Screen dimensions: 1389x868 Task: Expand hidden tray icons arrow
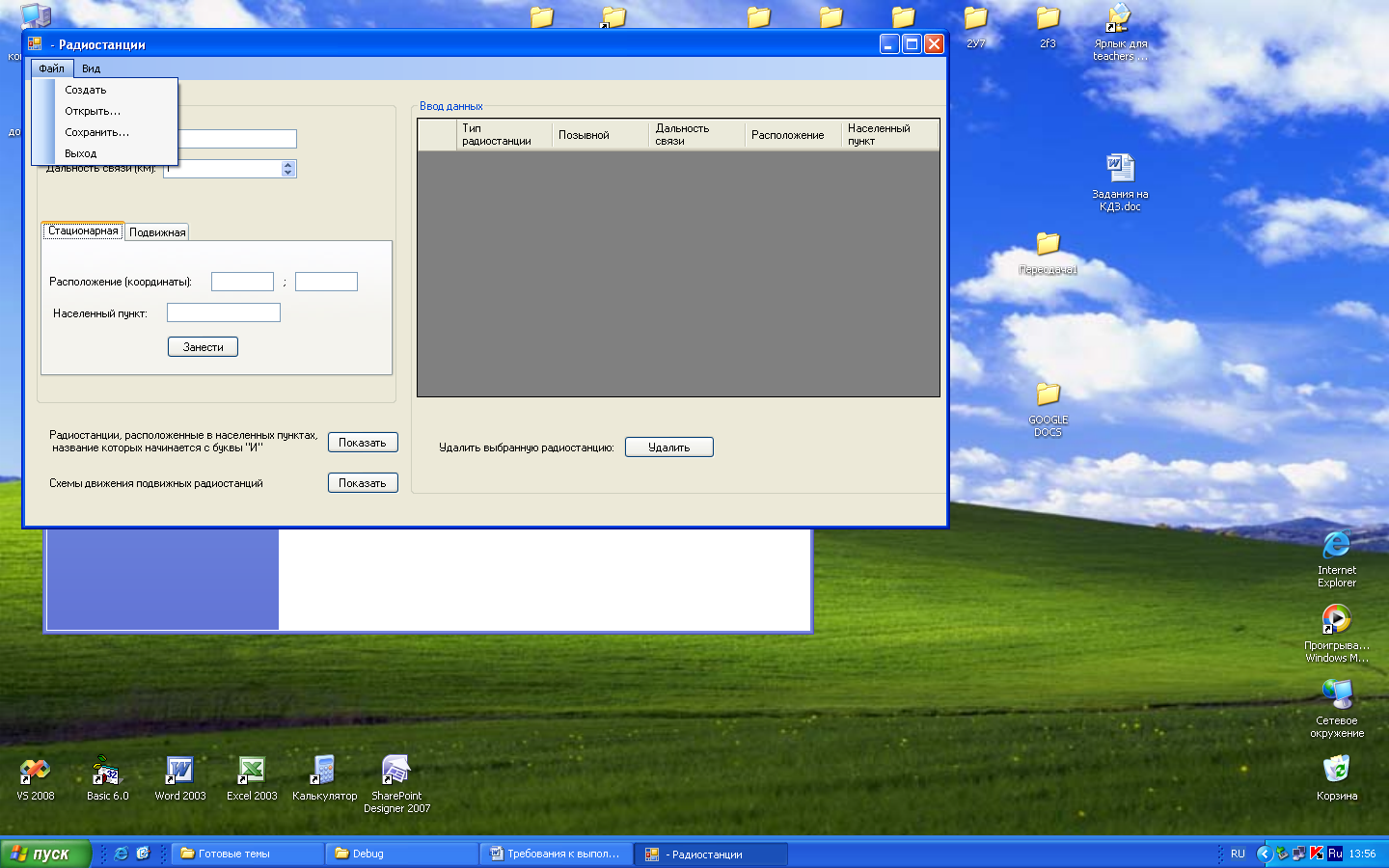pyautogui.click(x=1264, y=854)
